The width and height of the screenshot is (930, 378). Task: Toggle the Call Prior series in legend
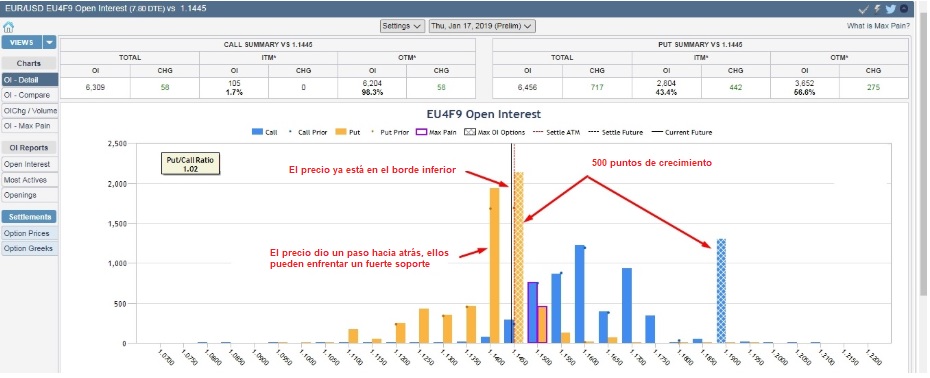point(307,132)
